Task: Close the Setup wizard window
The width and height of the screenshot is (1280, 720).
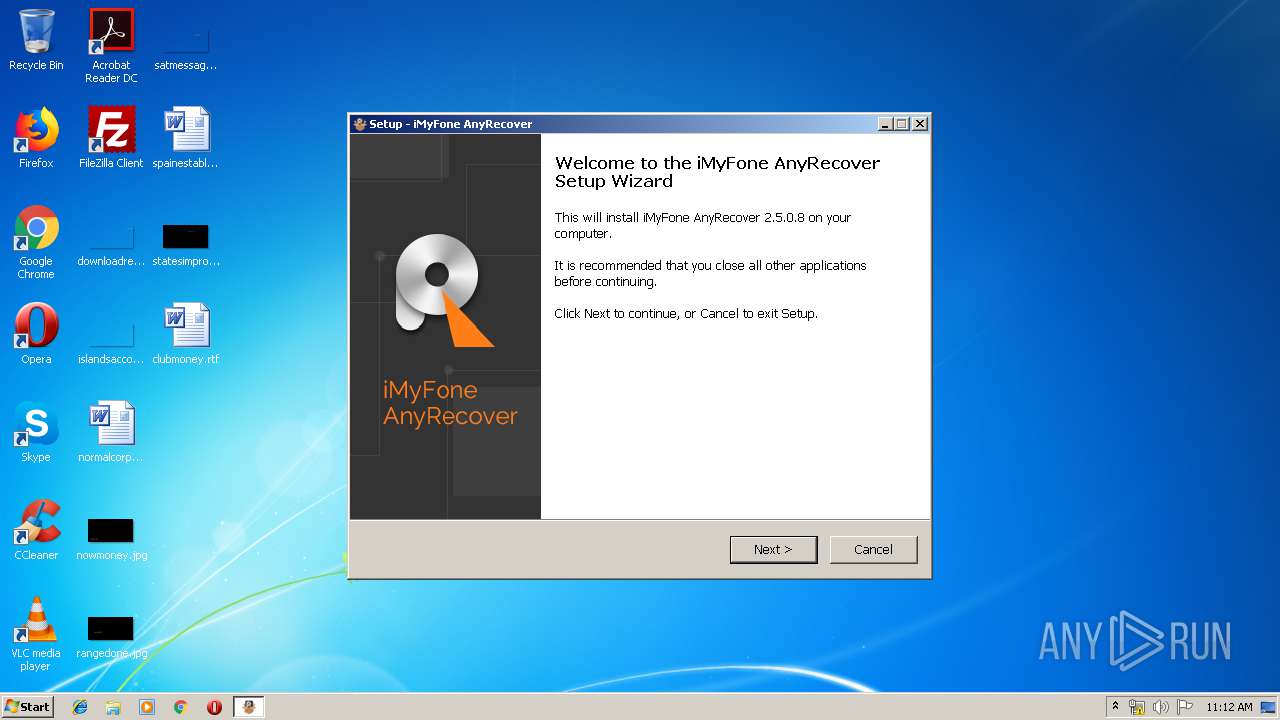Action: (x=920, y=124)
